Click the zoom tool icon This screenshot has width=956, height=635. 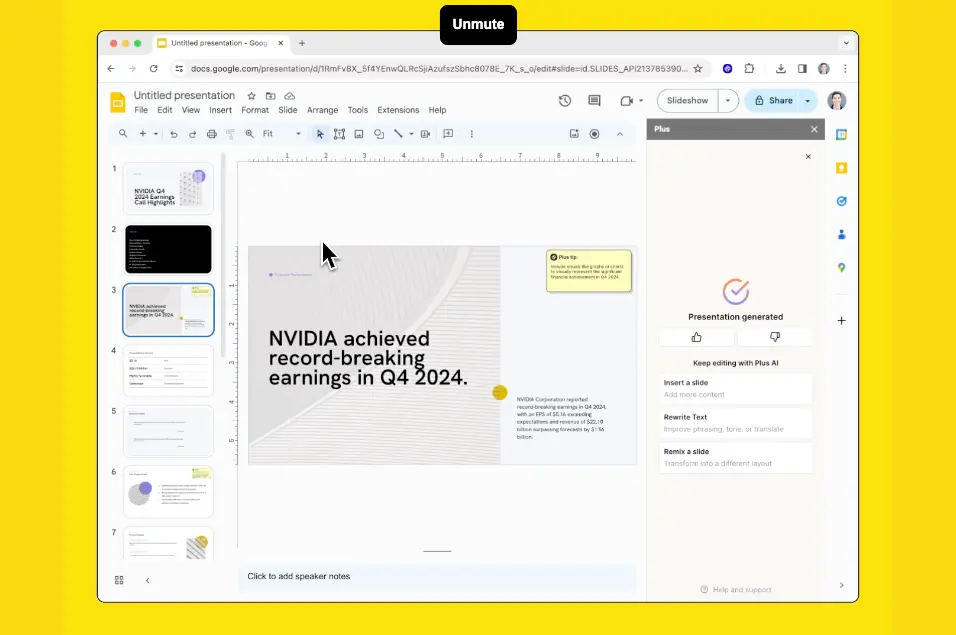click(249, 134)
